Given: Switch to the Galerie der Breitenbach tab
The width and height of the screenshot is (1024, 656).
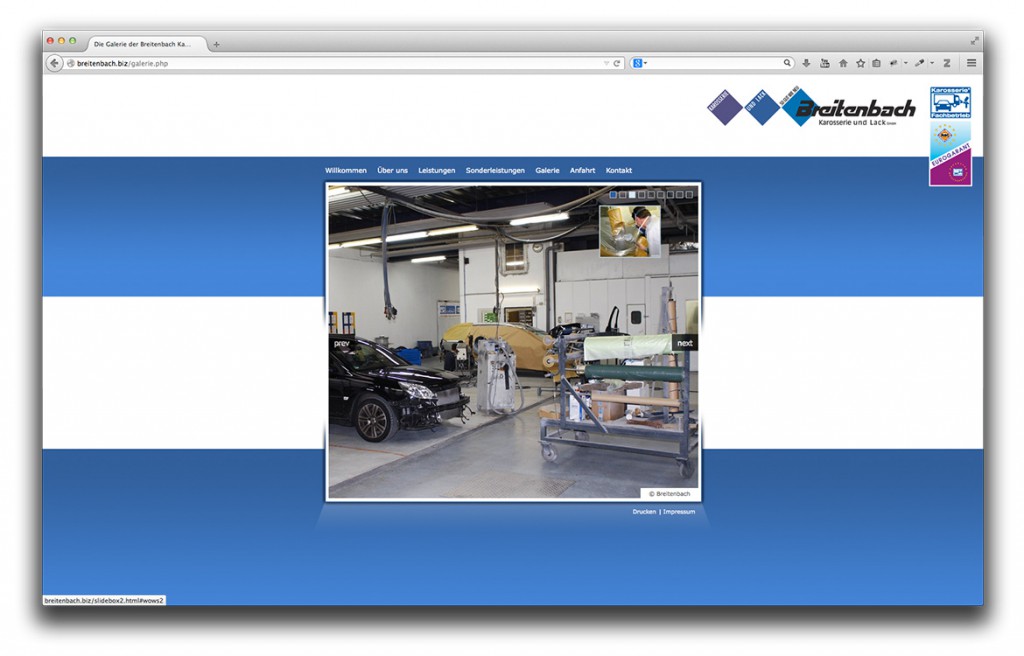Looking at the screenshot, I should pos(142,44).
